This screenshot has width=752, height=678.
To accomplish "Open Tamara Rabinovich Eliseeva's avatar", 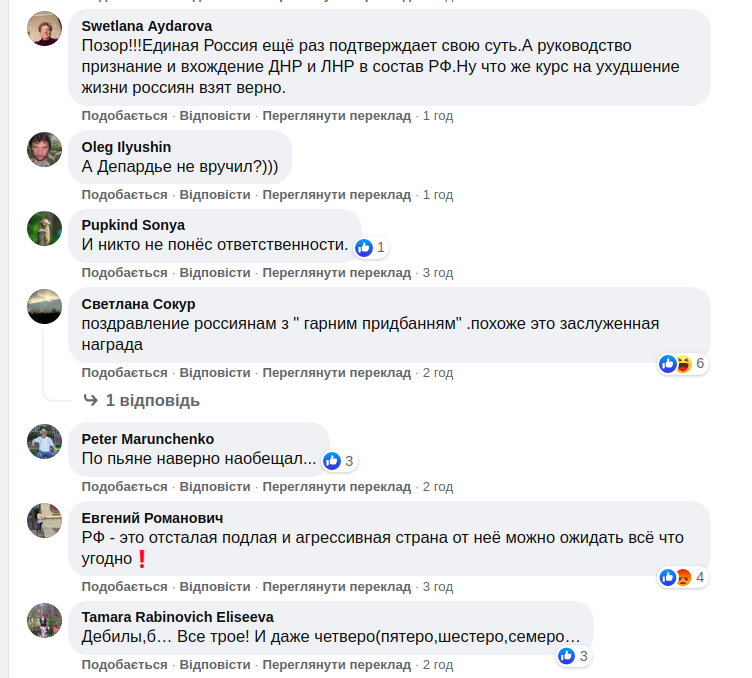I will click(44, 620).
